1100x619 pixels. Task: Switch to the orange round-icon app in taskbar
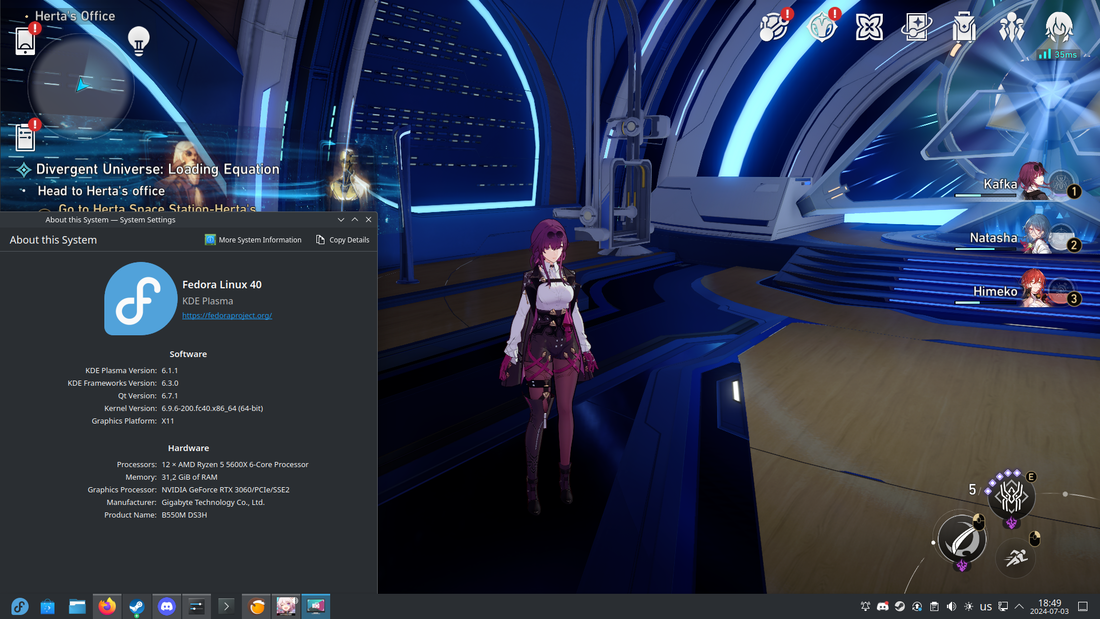pyautogui.click(x=257, y=606)
